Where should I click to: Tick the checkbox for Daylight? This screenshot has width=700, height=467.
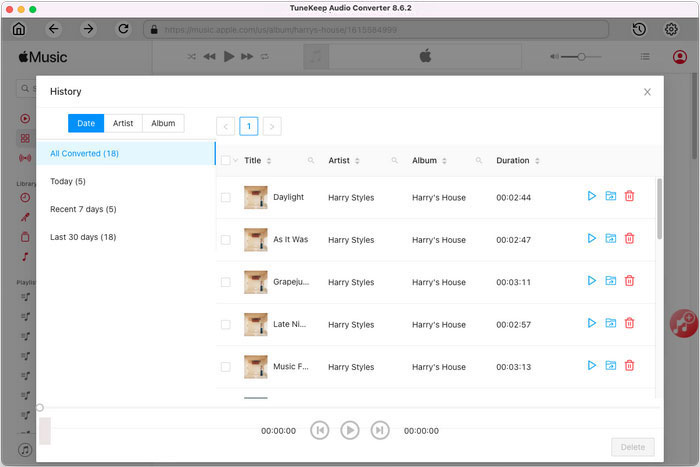pyautogui.click(x=226, y=197)
